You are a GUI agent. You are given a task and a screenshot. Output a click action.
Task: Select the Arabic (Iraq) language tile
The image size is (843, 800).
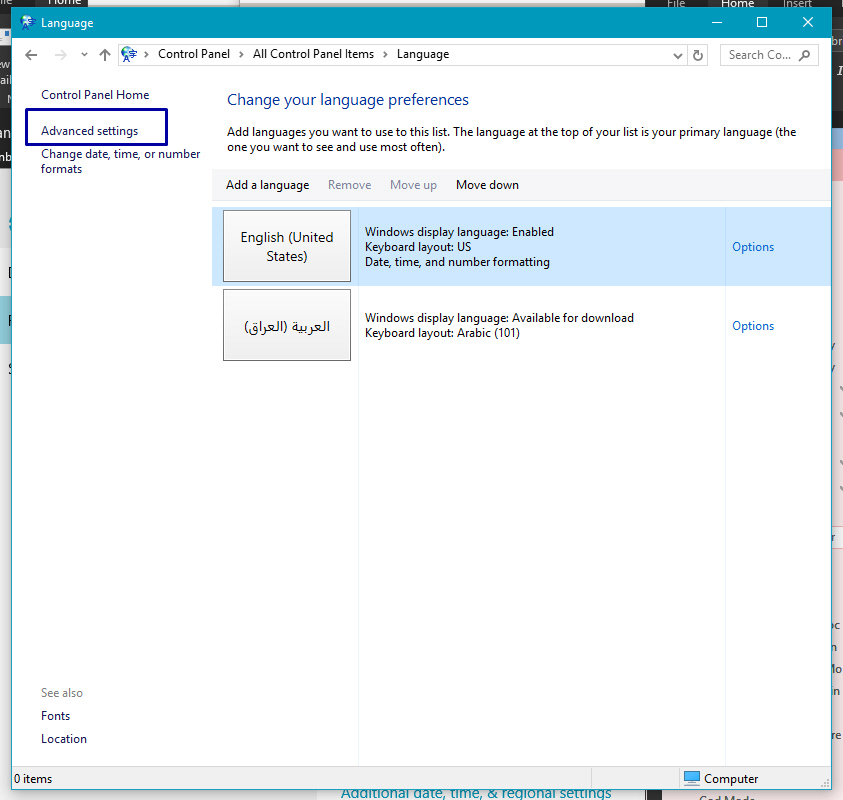click(287, 326)
